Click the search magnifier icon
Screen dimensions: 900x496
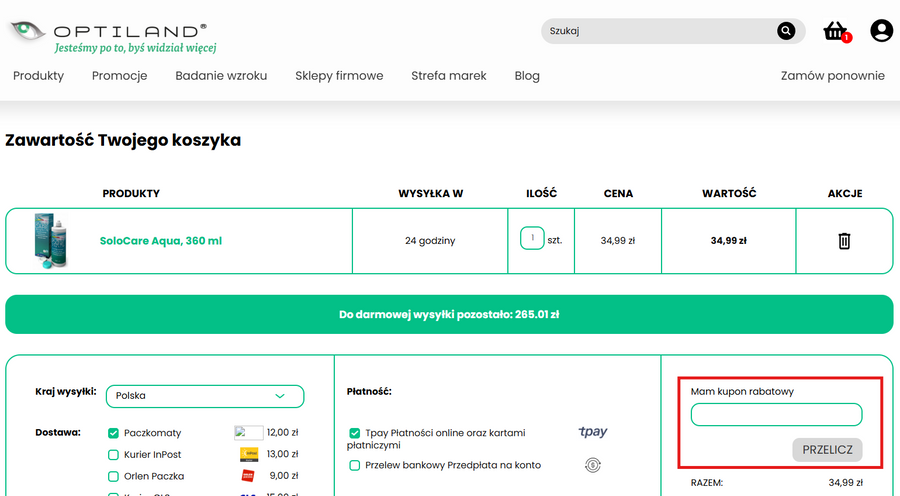point(787,31)
